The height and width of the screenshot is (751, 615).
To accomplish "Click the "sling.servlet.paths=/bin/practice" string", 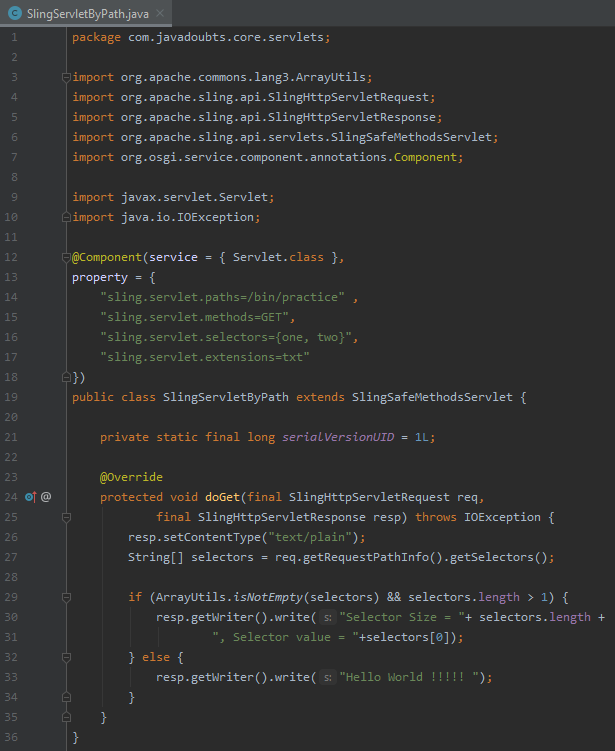I will 222,297.
